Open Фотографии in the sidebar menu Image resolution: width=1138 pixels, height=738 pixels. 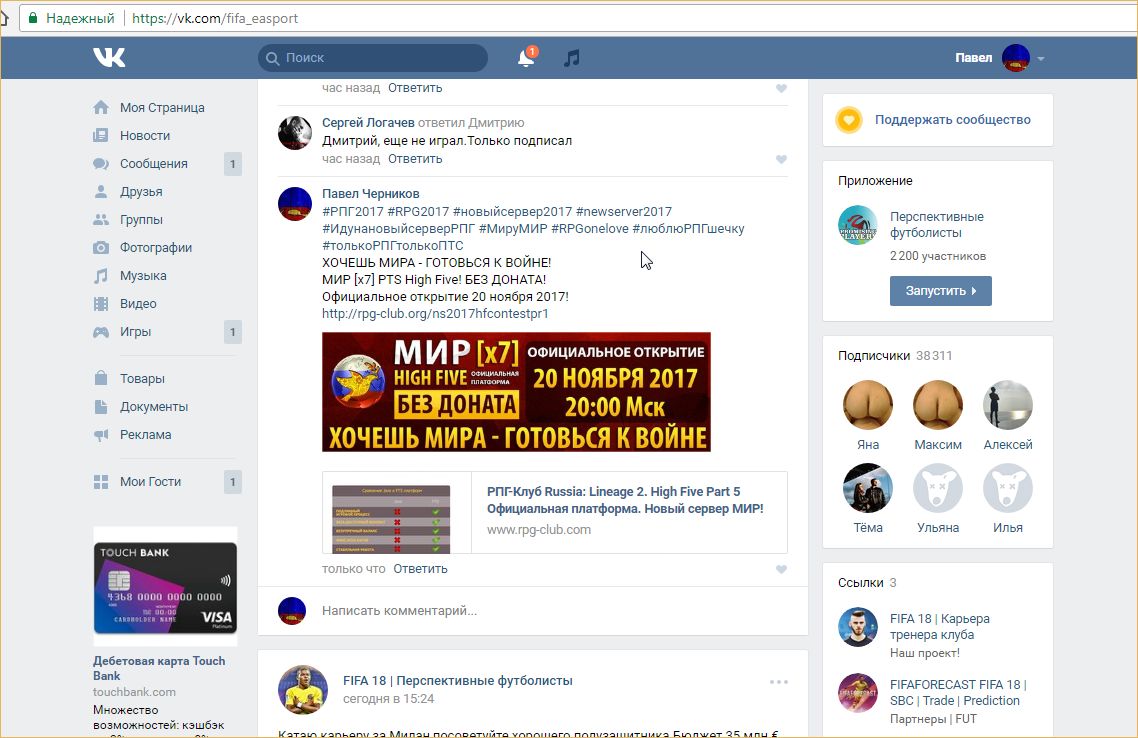(x=156, y=247)
